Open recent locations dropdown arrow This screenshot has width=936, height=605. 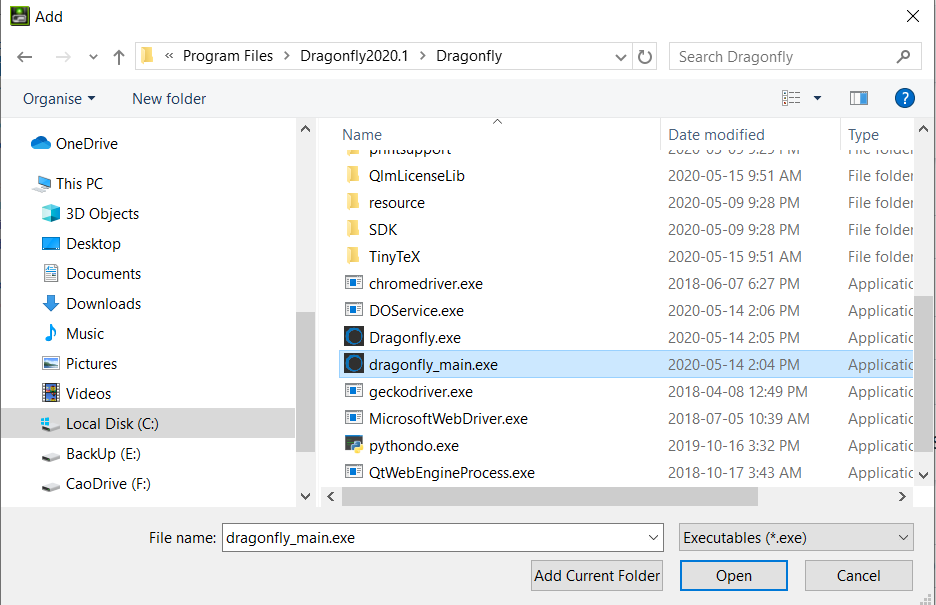[x=93, y=57]
